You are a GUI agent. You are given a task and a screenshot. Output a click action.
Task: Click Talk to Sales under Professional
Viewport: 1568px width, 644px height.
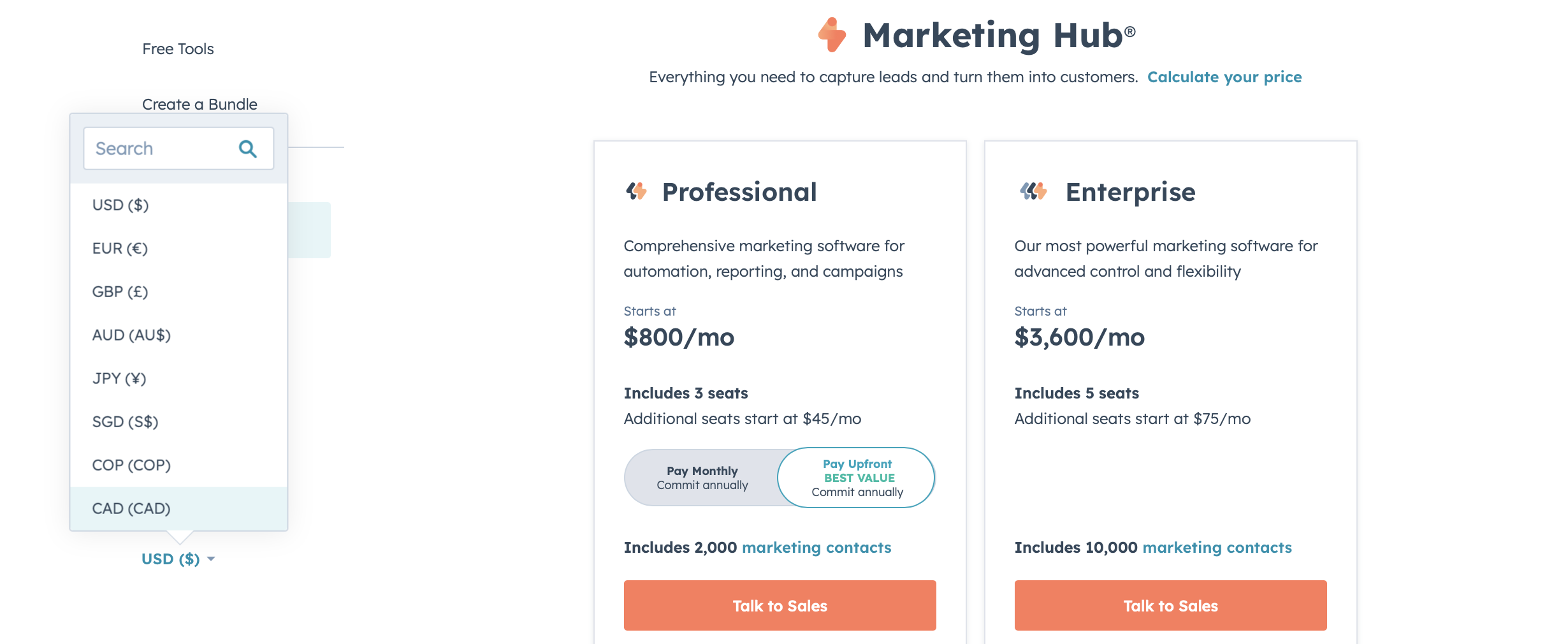780,606
